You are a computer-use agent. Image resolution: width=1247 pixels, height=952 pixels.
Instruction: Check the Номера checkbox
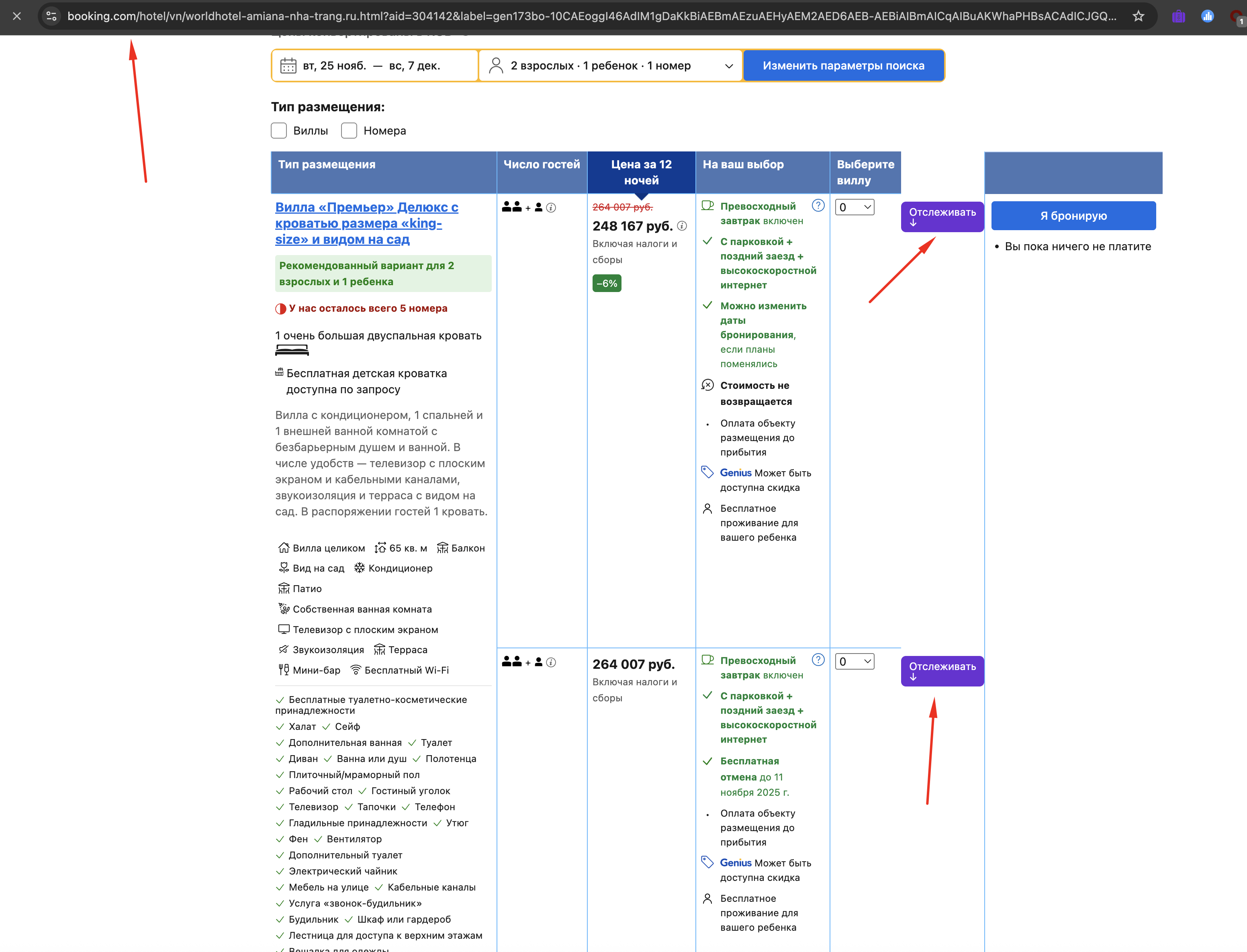tap(349, 131)
